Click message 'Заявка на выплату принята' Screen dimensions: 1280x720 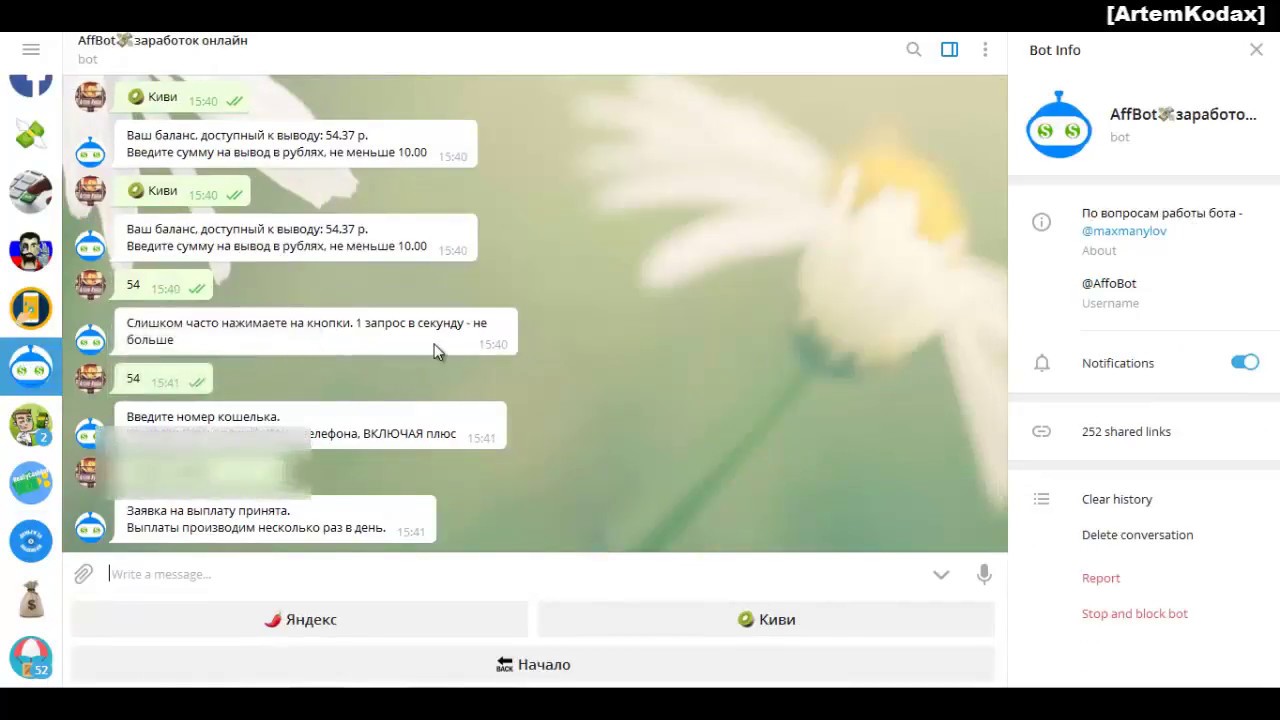click(275, 519)
